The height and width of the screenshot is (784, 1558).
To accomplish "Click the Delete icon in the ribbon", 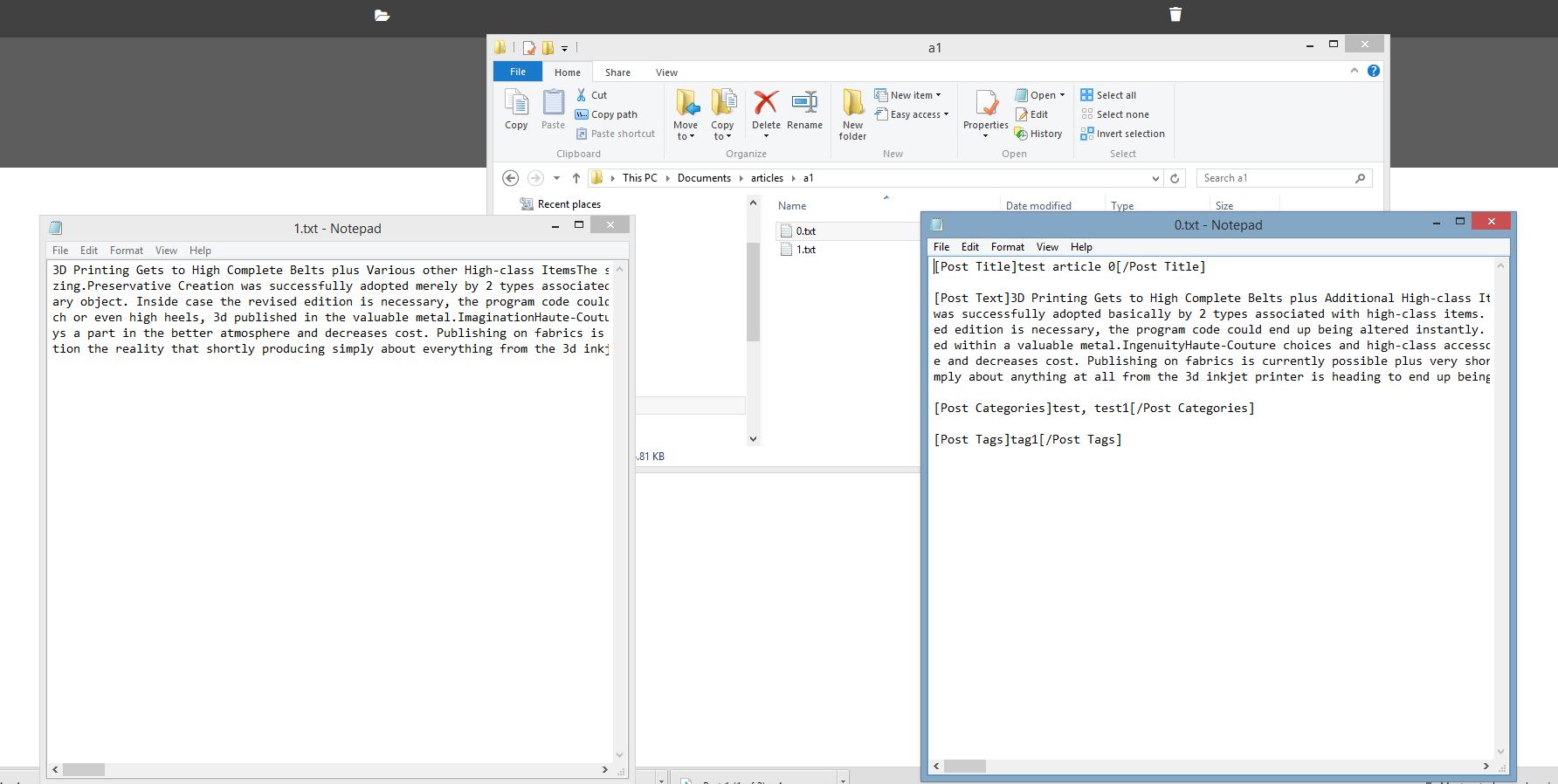I will (x=766, y=105).
